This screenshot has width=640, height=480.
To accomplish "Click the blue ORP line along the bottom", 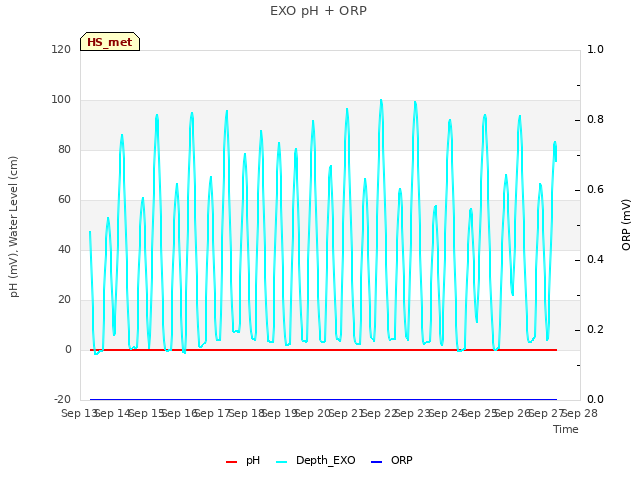I will click(x=323, y=399).
